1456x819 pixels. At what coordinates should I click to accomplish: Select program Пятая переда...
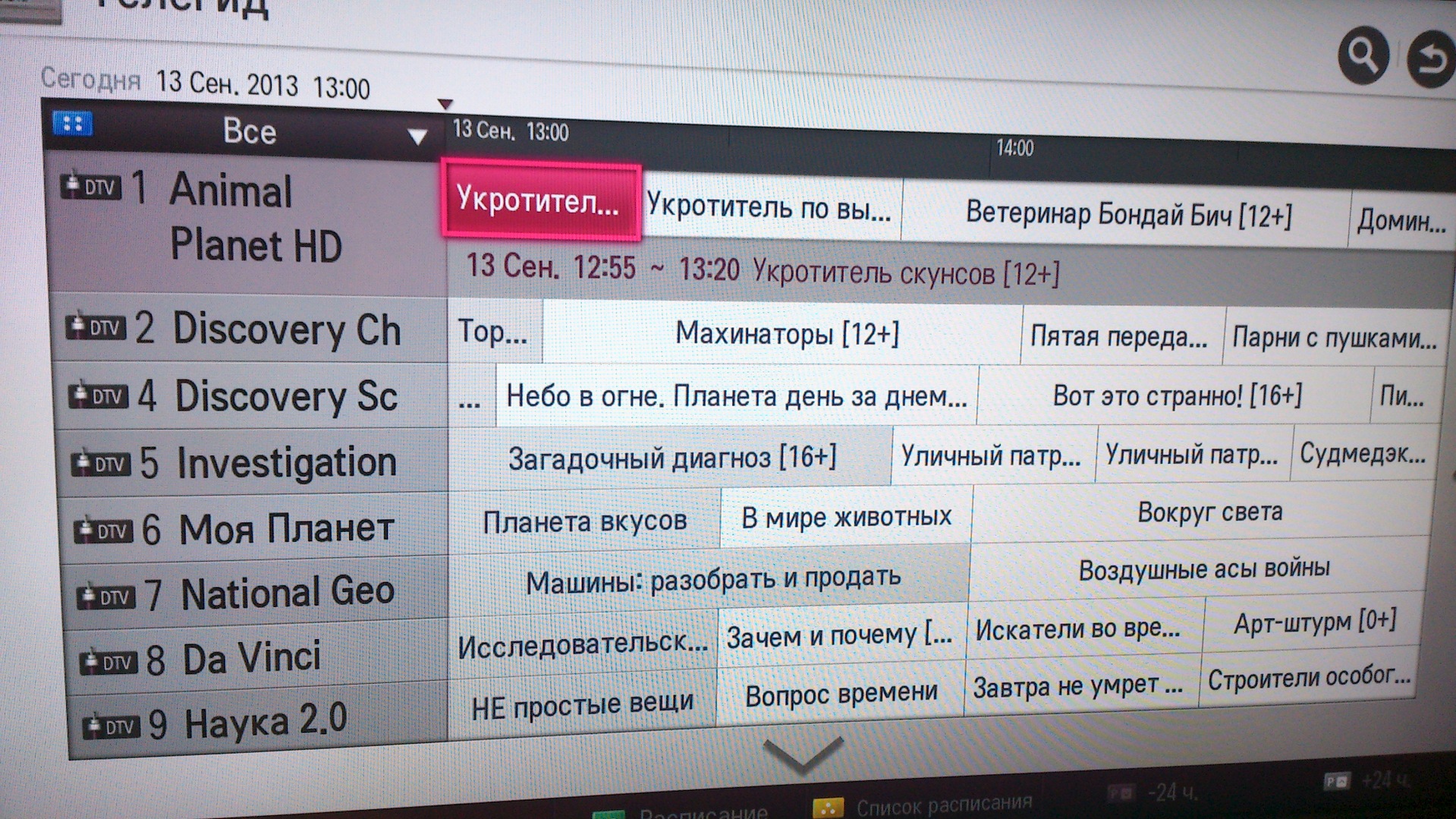coord(1121,336)
